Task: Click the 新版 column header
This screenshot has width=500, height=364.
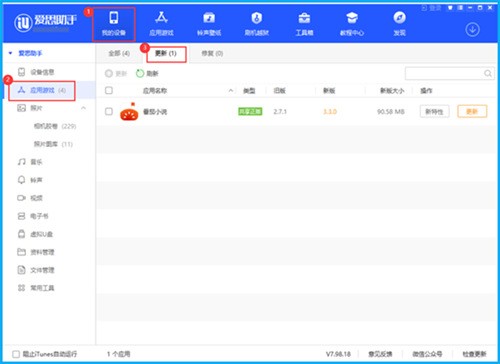Action: (329, 90)
